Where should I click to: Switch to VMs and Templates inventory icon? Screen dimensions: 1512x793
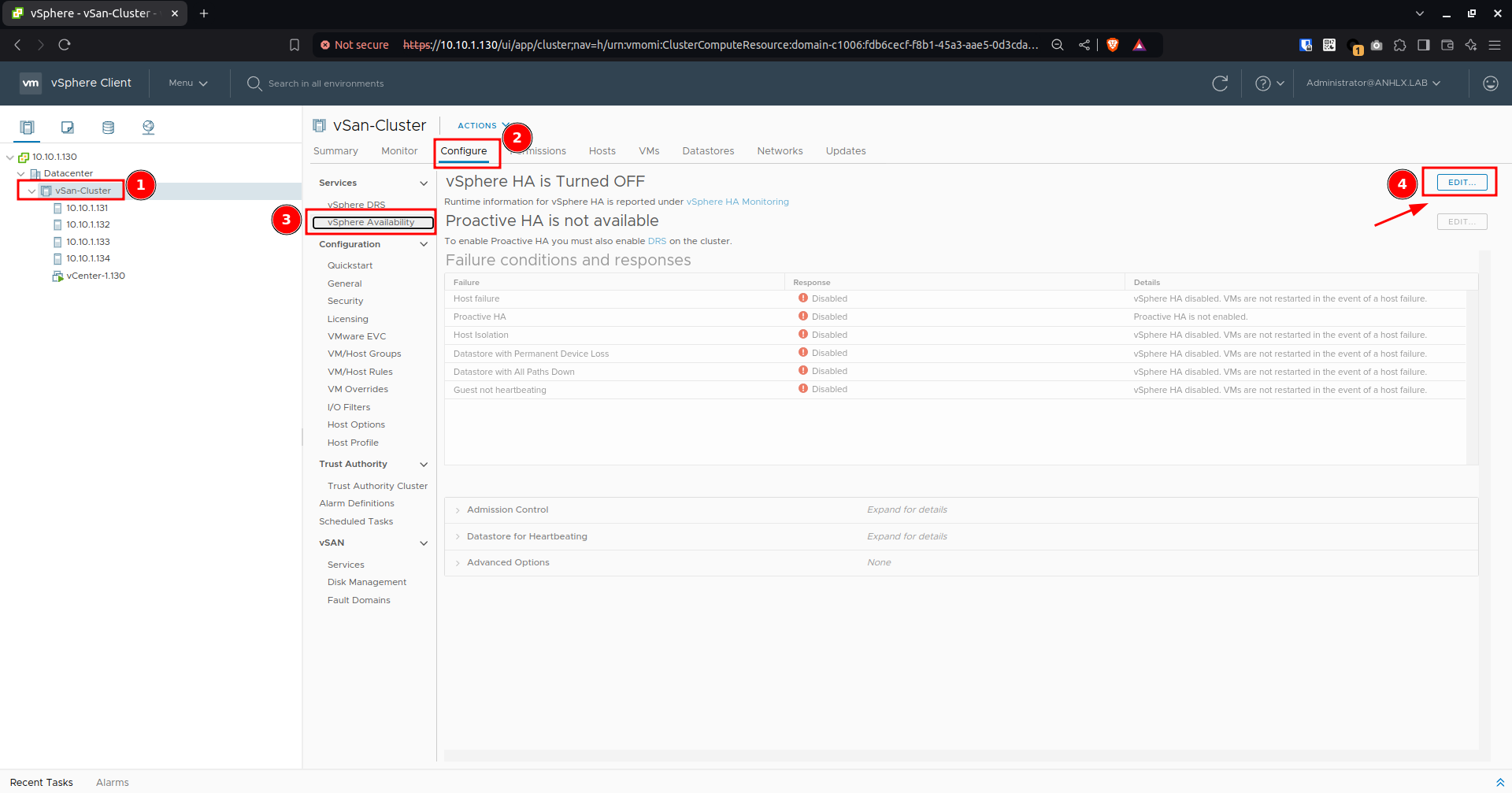pyautogui.click(x=68, y=127)
